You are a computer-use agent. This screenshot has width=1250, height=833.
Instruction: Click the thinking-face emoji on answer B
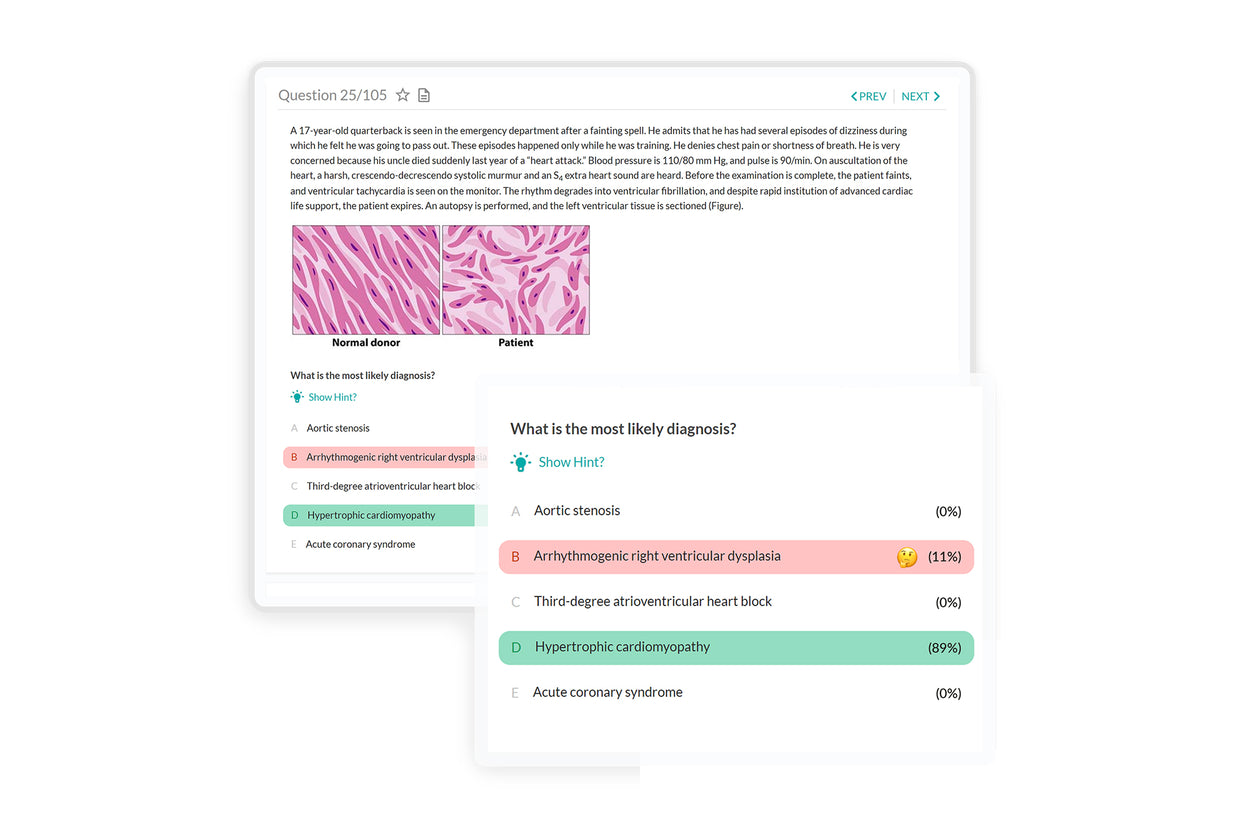(907, 557)
